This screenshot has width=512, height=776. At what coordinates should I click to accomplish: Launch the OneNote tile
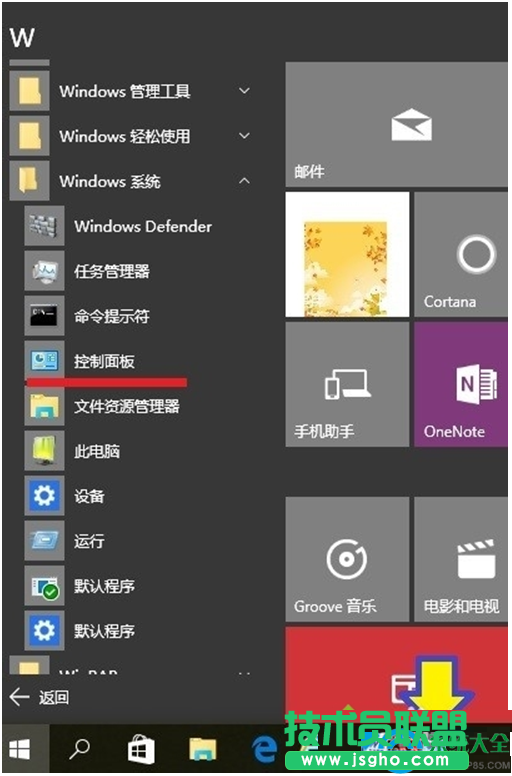pos(461,385)
